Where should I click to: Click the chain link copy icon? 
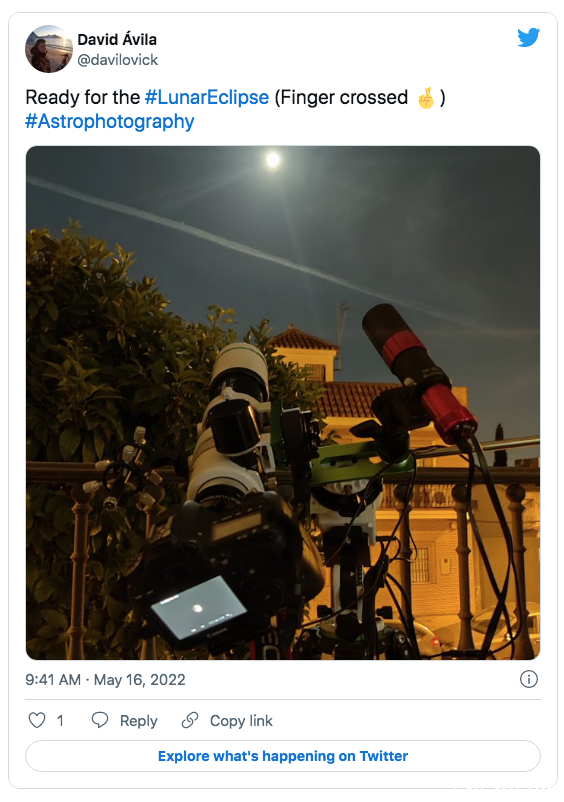(190, 720)
